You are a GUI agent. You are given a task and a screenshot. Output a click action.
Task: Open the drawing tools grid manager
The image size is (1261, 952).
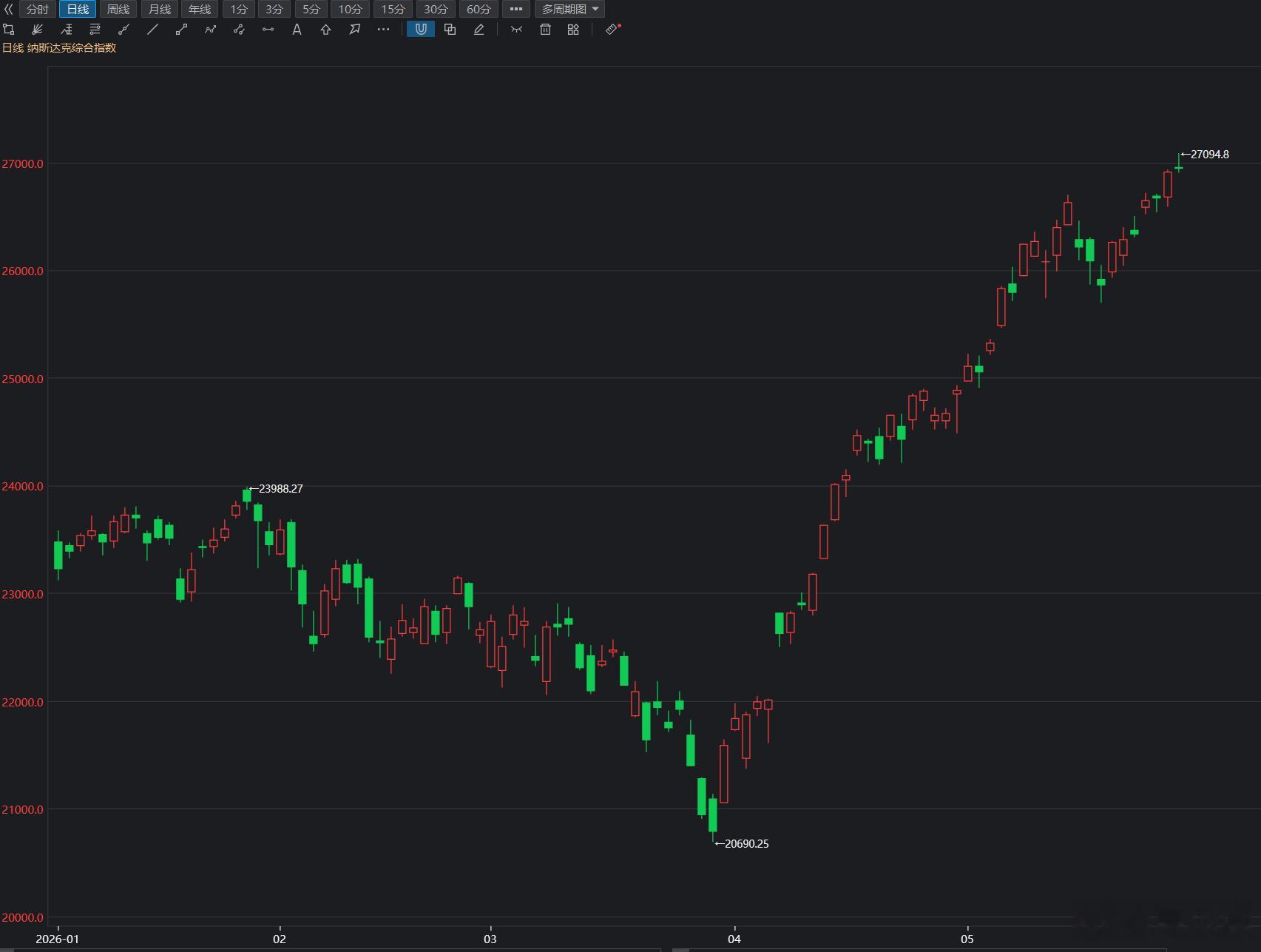tap(573, 30)
